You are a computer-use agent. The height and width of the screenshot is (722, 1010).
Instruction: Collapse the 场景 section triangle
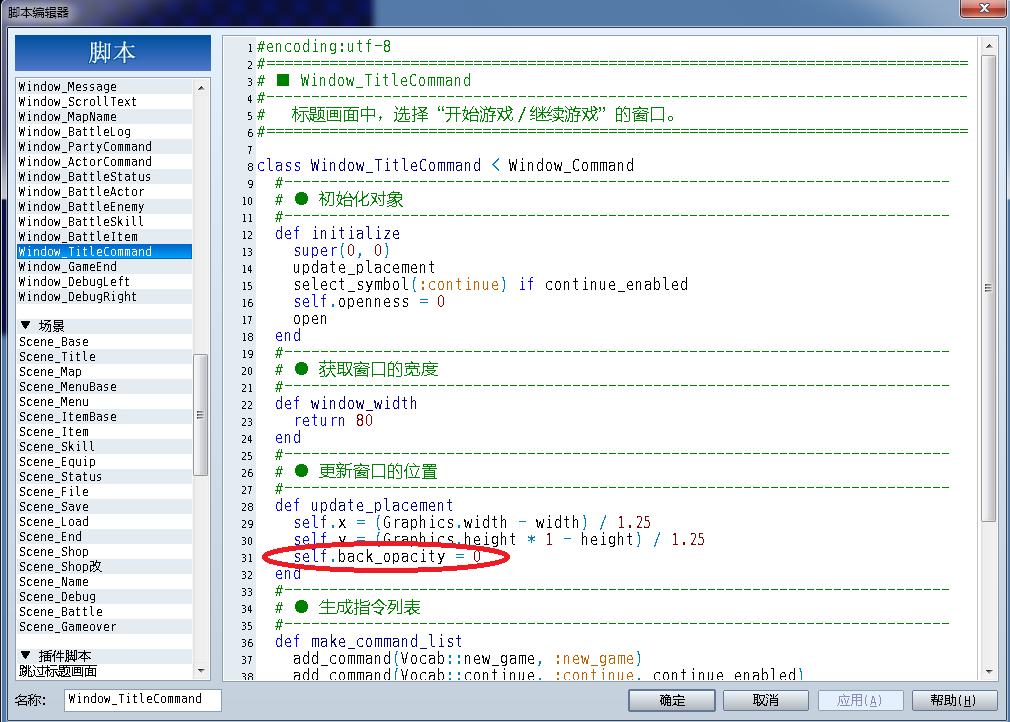point(26,325)
